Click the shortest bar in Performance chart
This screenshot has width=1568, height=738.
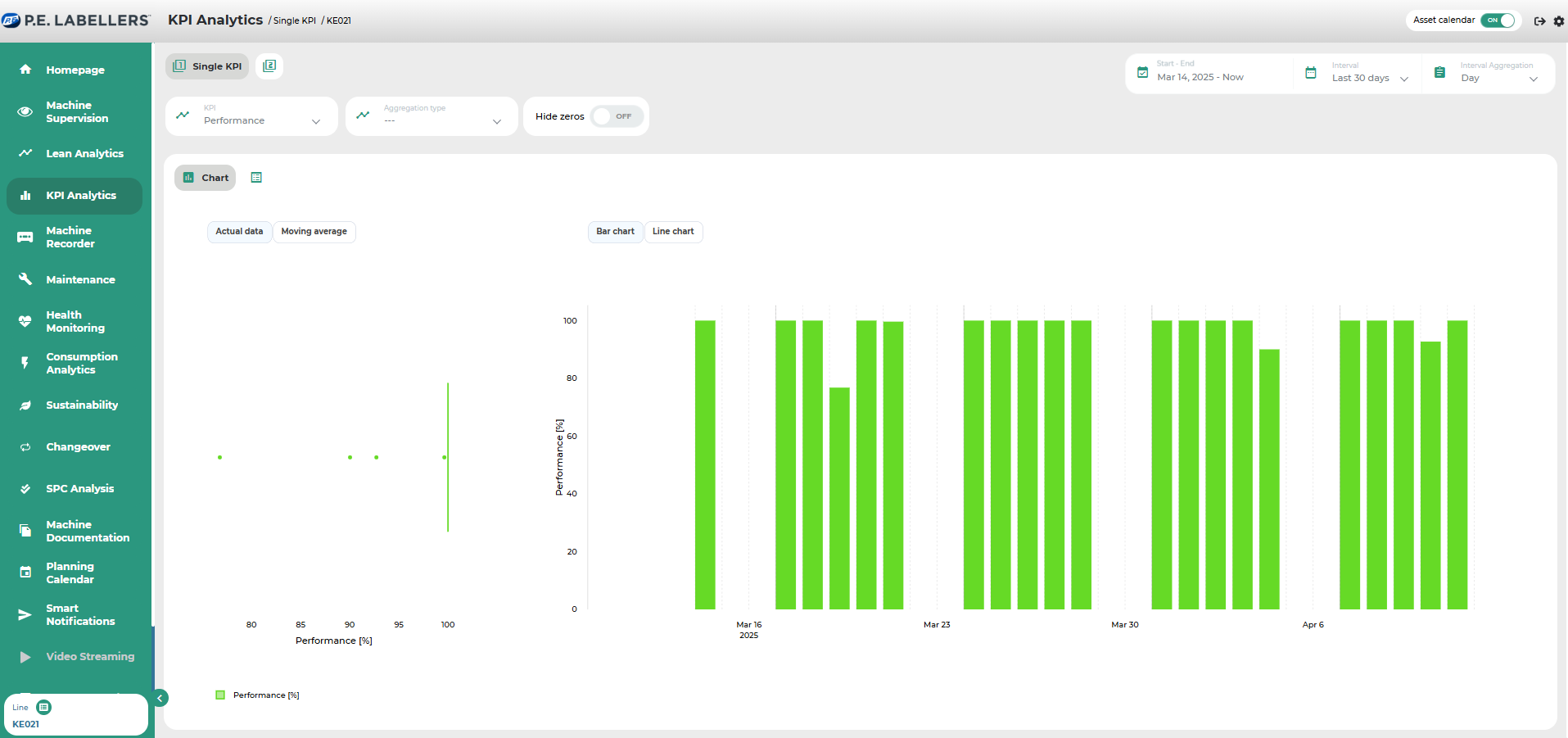[x=839, y=498]
